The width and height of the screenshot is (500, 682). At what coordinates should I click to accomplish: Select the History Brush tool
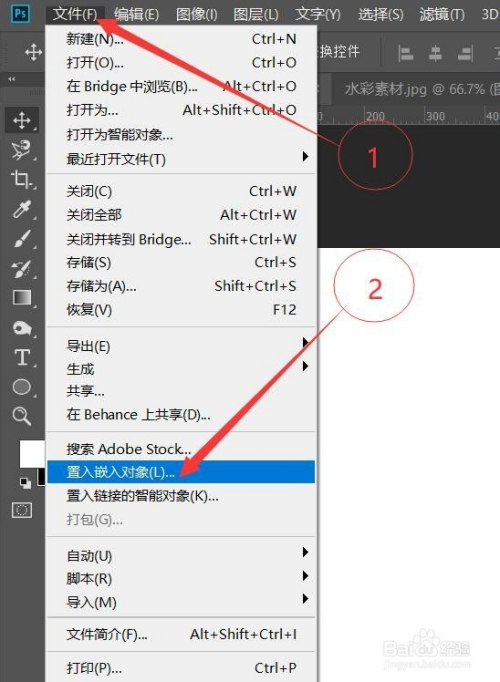pyautogui.click(x=21, y=269)
